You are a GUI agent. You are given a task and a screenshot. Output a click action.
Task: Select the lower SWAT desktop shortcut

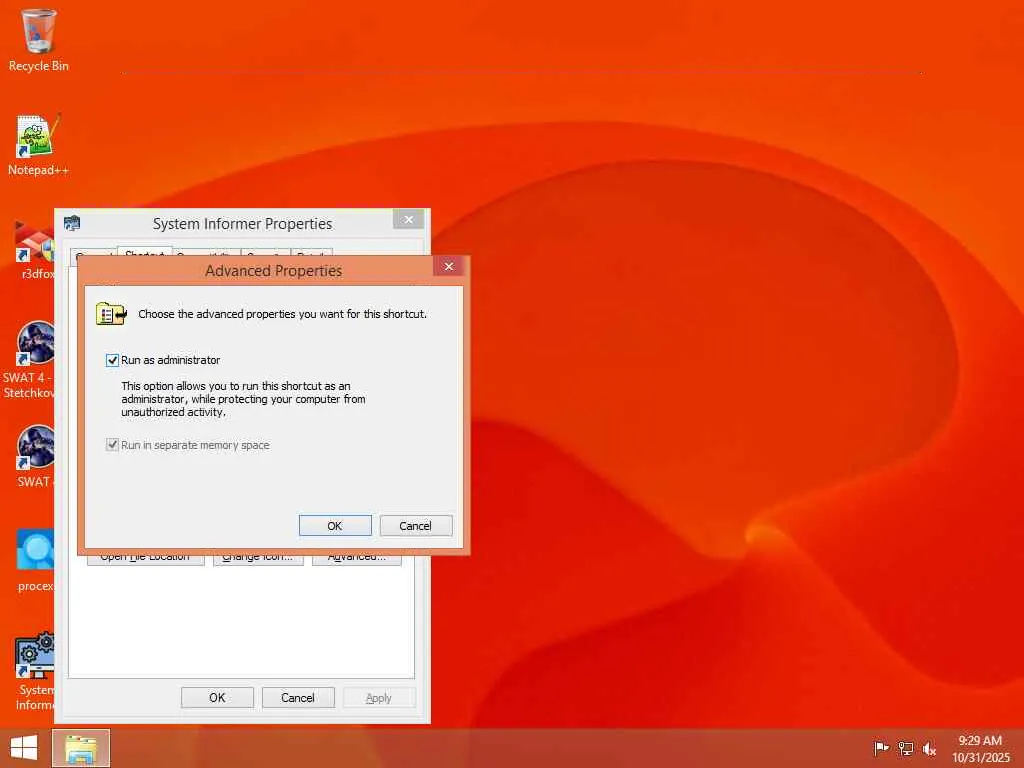(x=34, y=456)
